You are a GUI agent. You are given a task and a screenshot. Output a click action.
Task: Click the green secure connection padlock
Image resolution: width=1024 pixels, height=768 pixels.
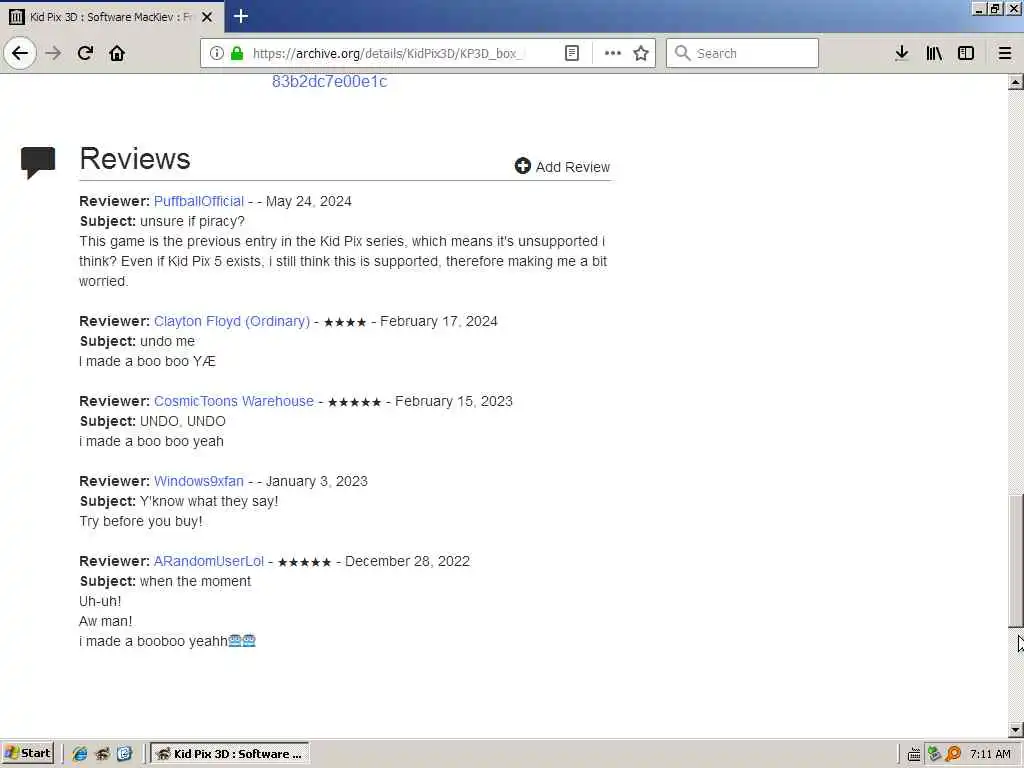237,53
